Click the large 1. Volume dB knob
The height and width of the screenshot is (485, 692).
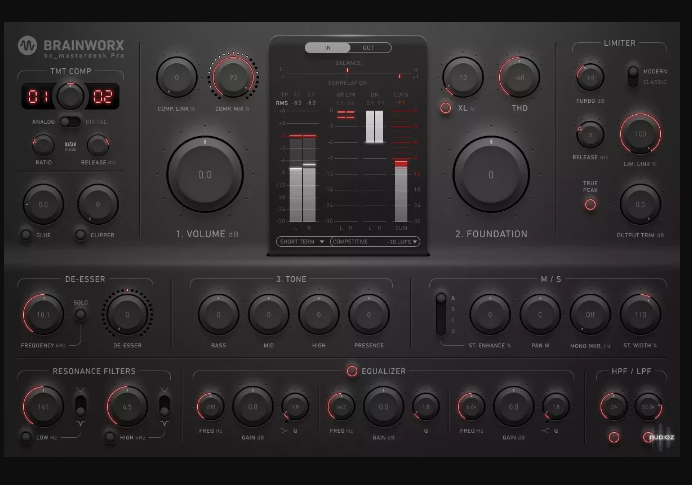tap(205, 175)
